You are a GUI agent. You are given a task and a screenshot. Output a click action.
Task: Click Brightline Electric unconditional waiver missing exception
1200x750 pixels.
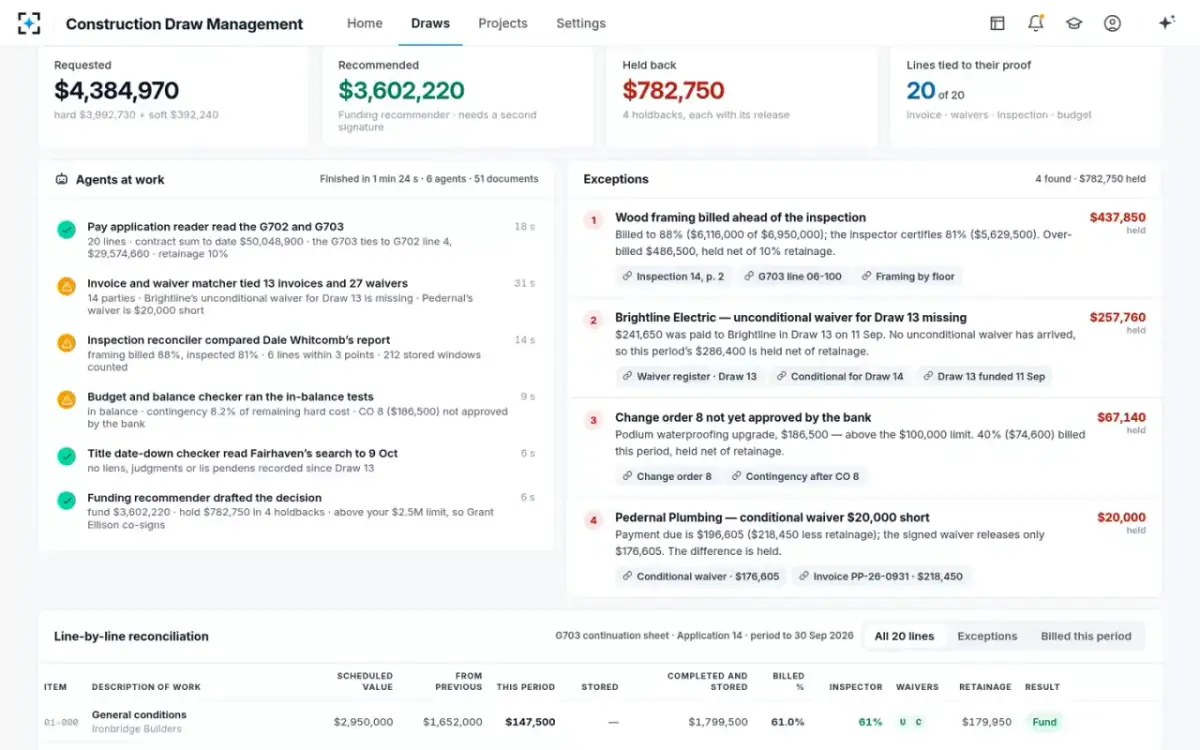pos(790,317)
